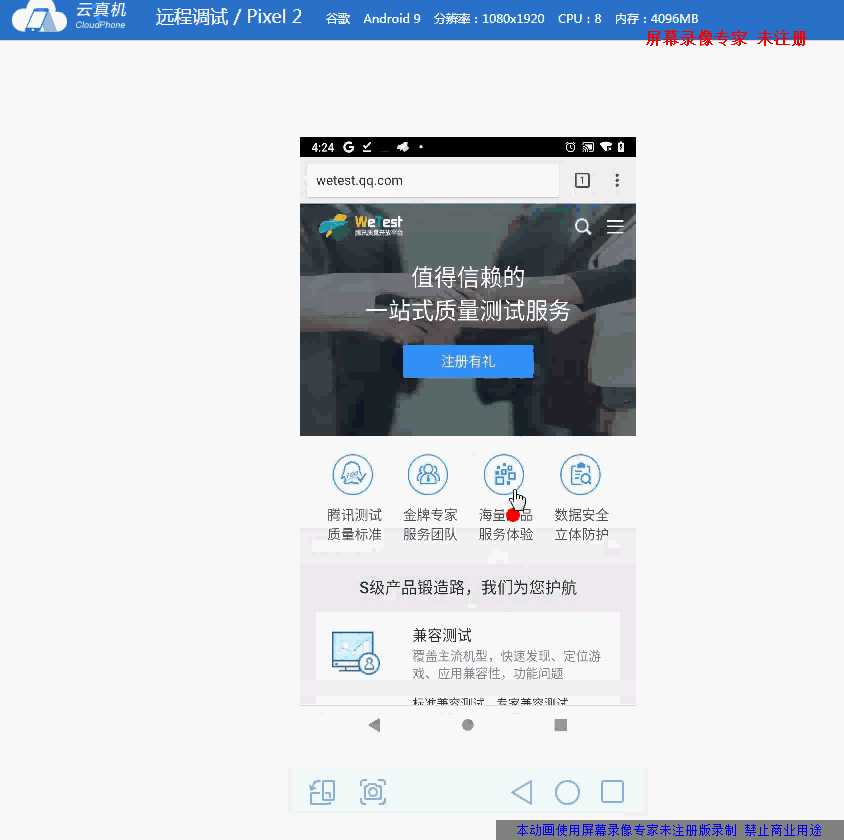
Task: Click the Android 9 label in header
Action: tap(392, 19)
